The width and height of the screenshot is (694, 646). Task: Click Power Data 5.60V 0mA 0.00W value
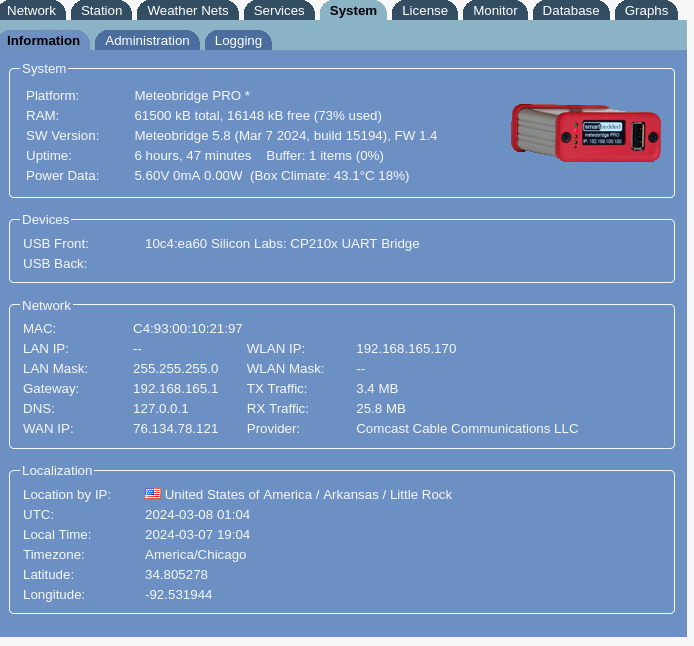pyautogui.click(x=188, y=176)
